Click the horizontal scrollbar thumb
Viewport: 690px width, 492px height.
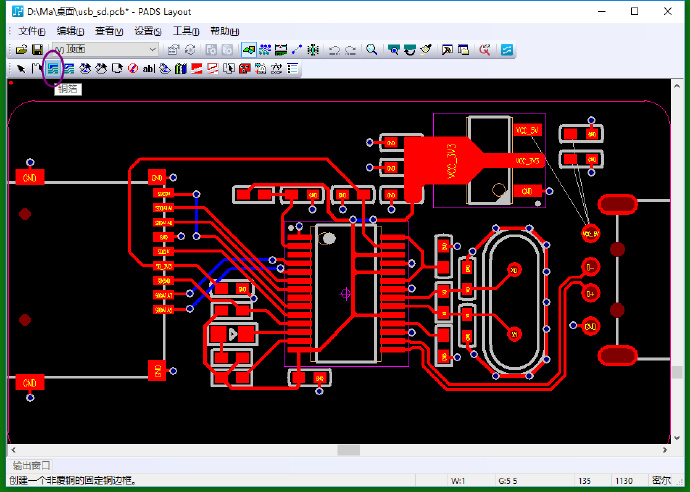(349, 450)
